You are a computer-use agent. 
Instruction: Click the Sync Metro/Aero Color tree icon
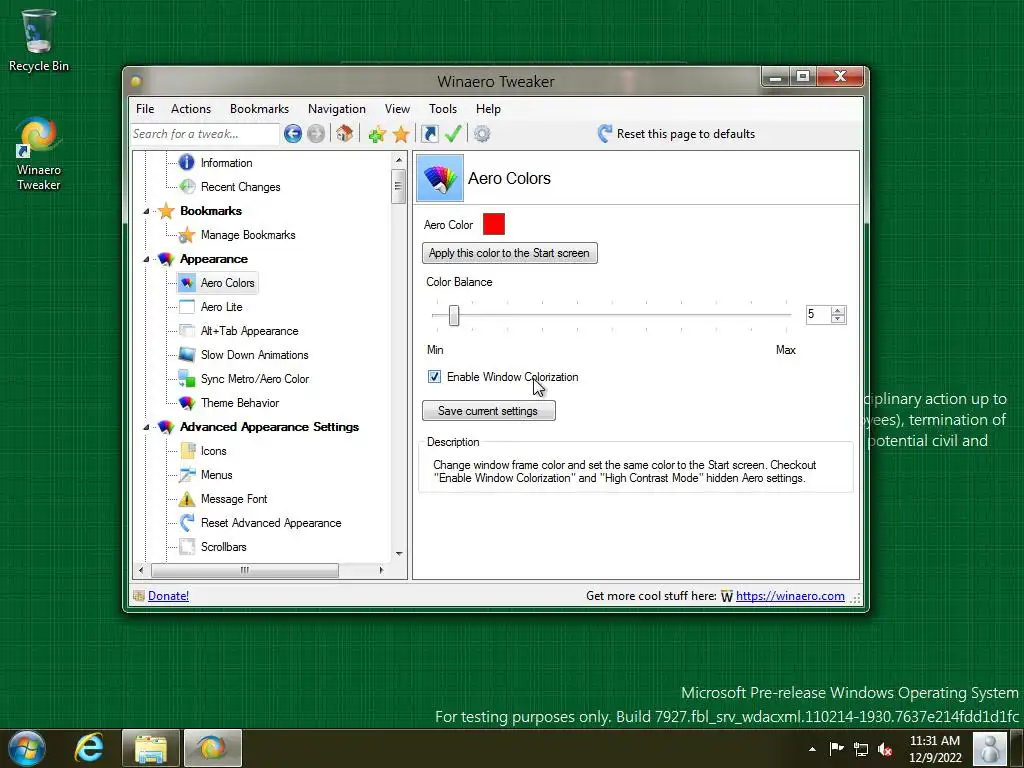[187, 379]
